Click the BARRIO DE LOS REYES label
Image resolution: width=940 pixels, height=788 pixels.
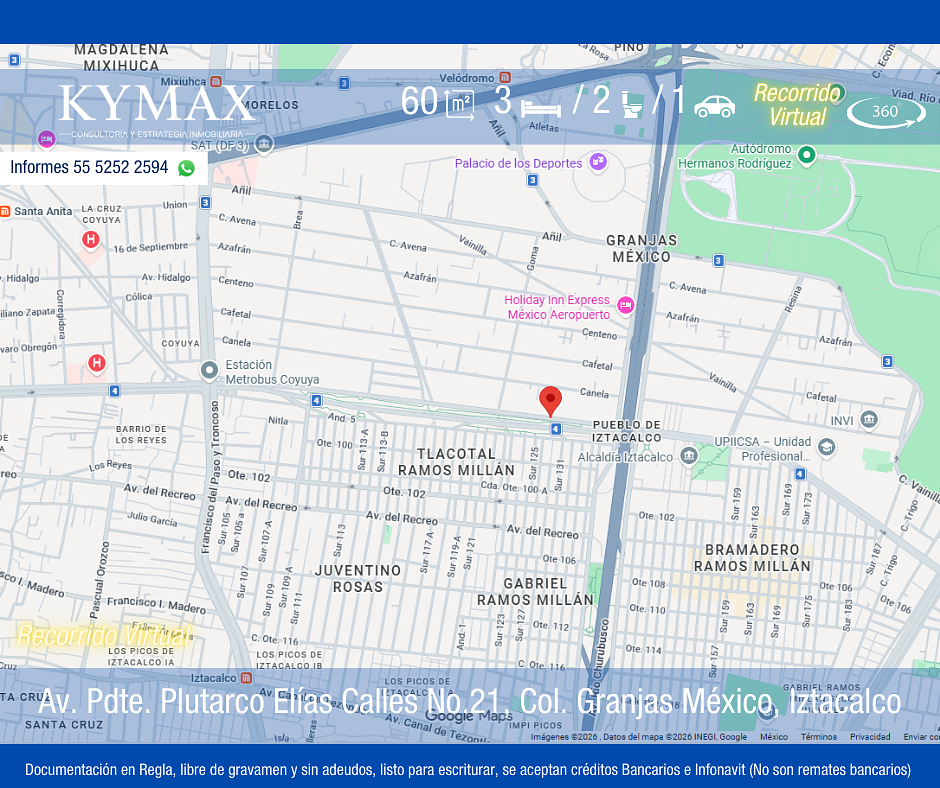pos(141,434)
